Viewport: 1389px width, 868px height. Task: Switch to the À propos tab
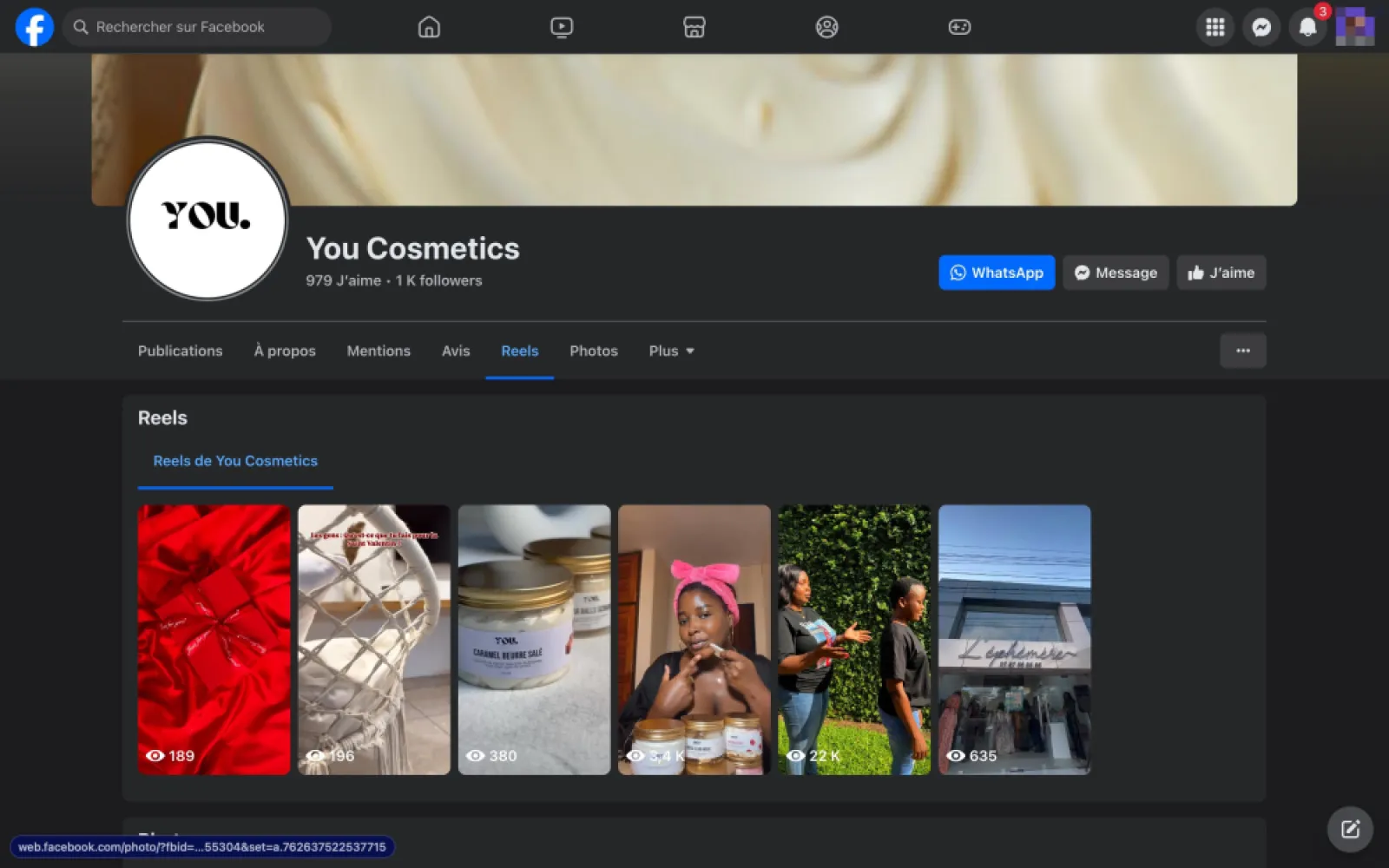click(285, 351)
